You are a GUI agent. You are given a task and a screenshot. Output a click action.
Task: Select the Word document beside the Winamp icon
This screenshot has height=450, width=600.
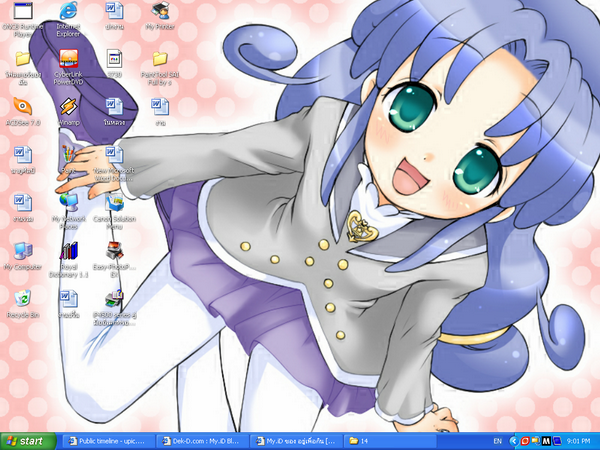pyautogui.click(x=114, y=106)
